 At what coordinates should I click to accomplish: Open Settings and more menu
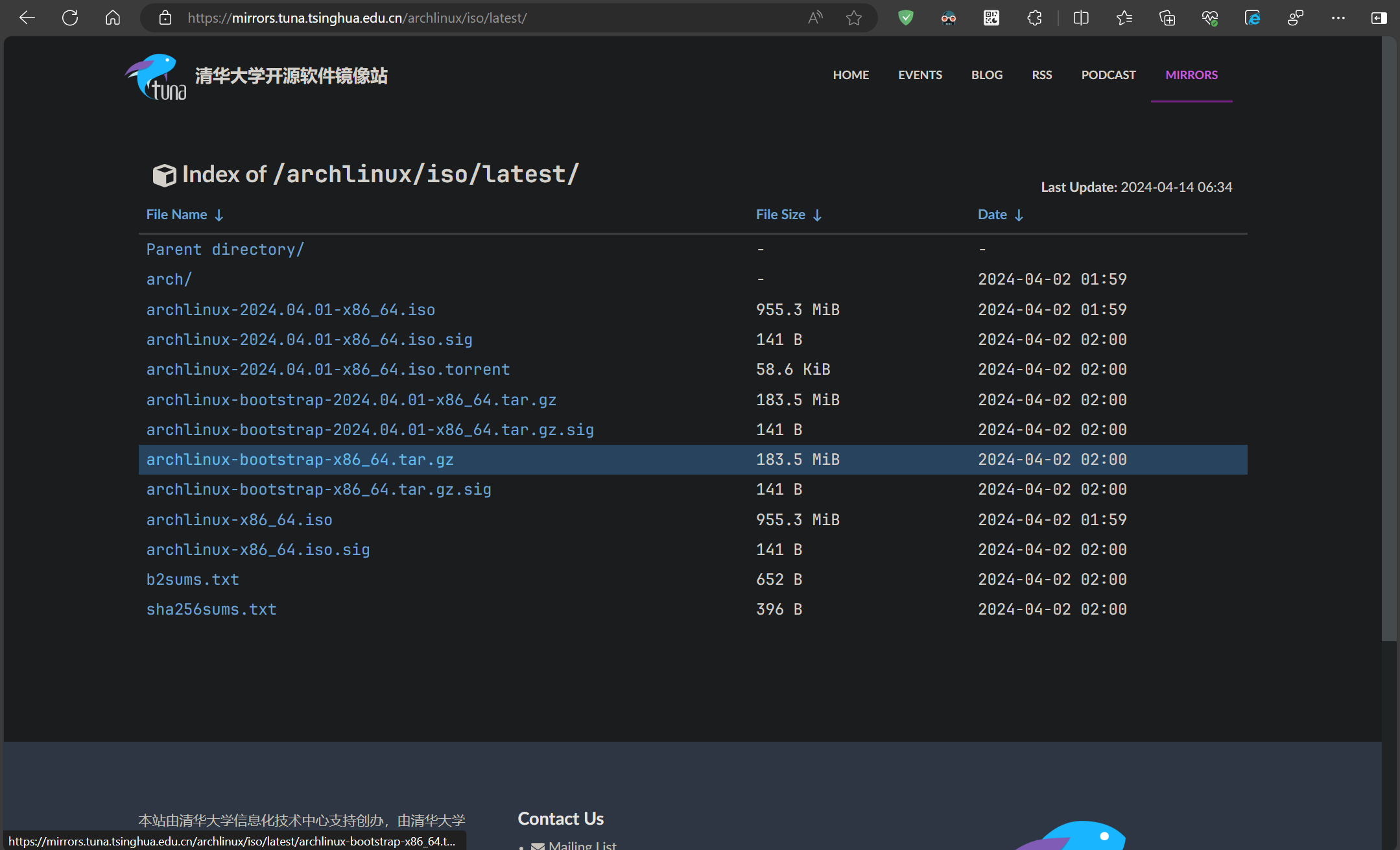(x=1338, y=18)
